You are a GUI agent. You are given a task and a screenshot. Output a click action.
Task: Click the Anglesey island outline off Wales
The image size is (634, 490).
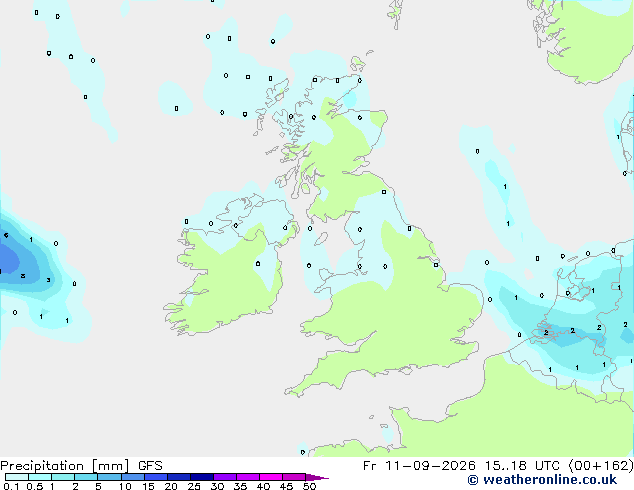click(x=325, y=275)
